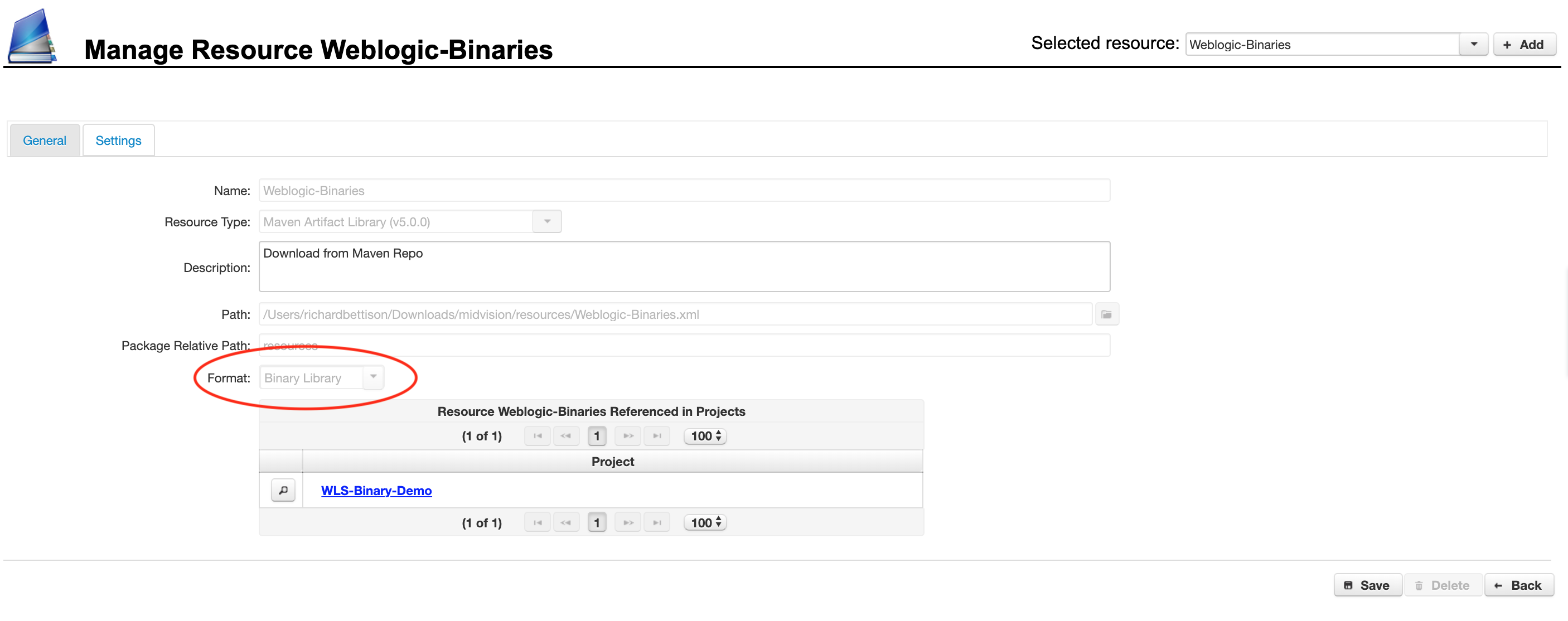
Task: Go to first page in top paginator
Action: click(x=537, y=436)
